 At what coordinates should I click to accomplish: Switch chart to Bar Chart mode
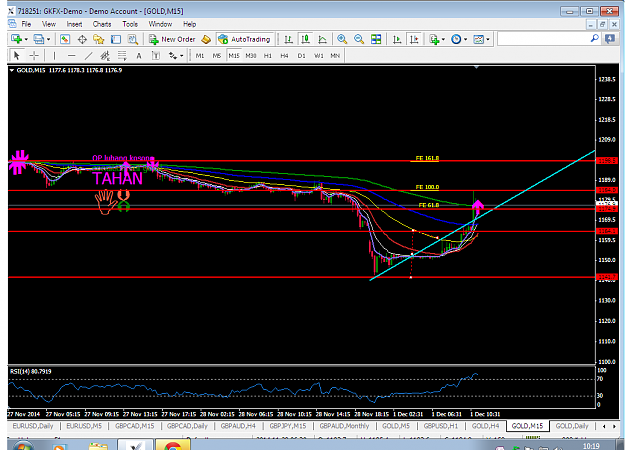point(288,39)
